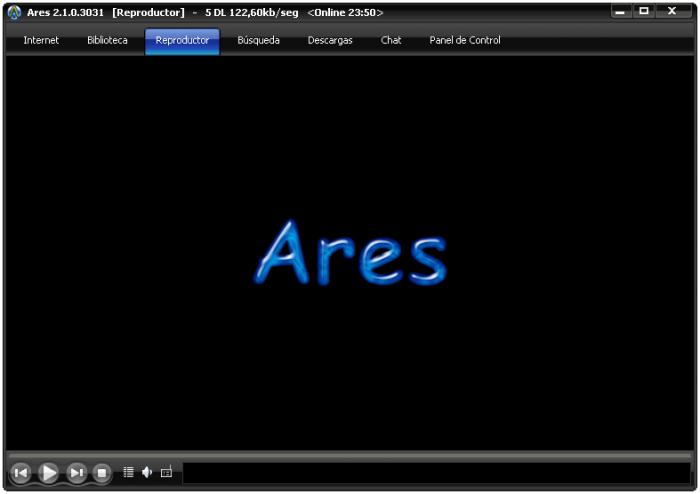Click the volume speaker icon
The width and height of the screenshot is (700, 494).
(147, 472)
